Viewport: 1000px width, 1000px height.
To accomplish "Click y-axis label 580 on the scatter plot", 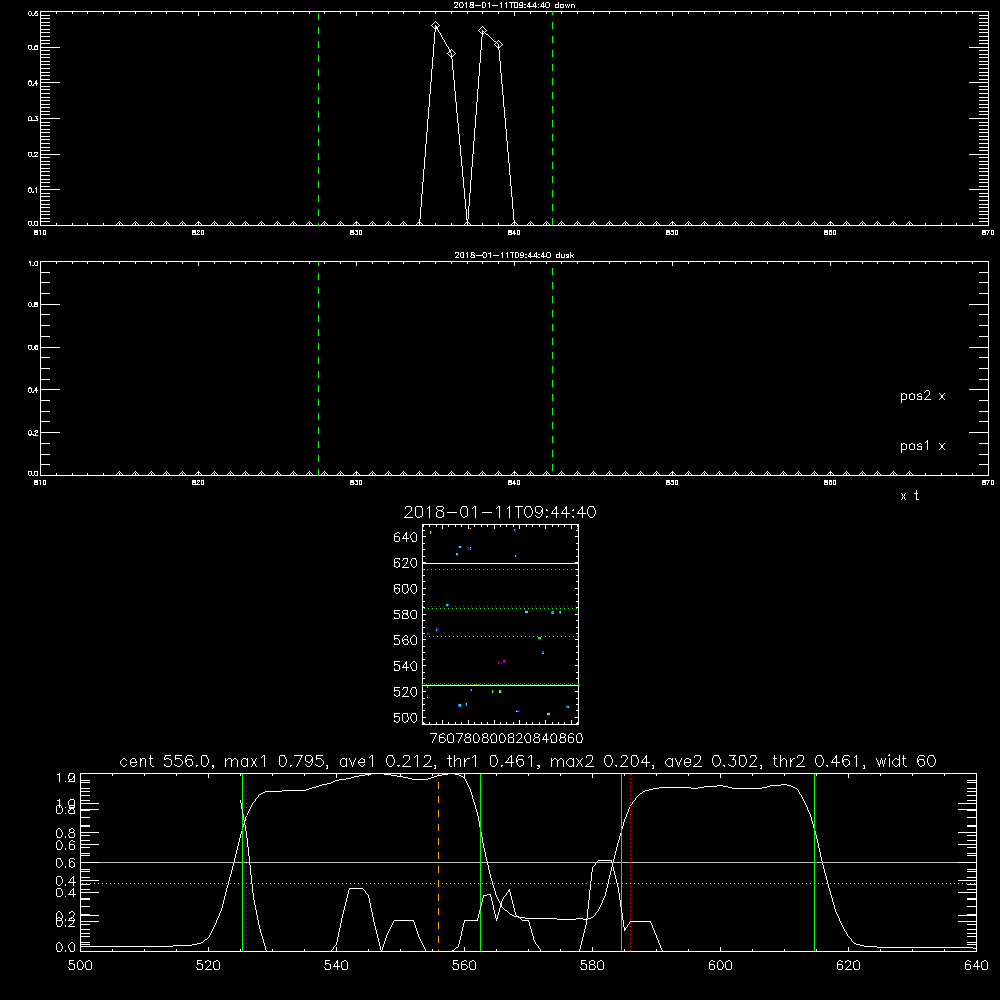I will pyautogui.click(x=406, y=615).
